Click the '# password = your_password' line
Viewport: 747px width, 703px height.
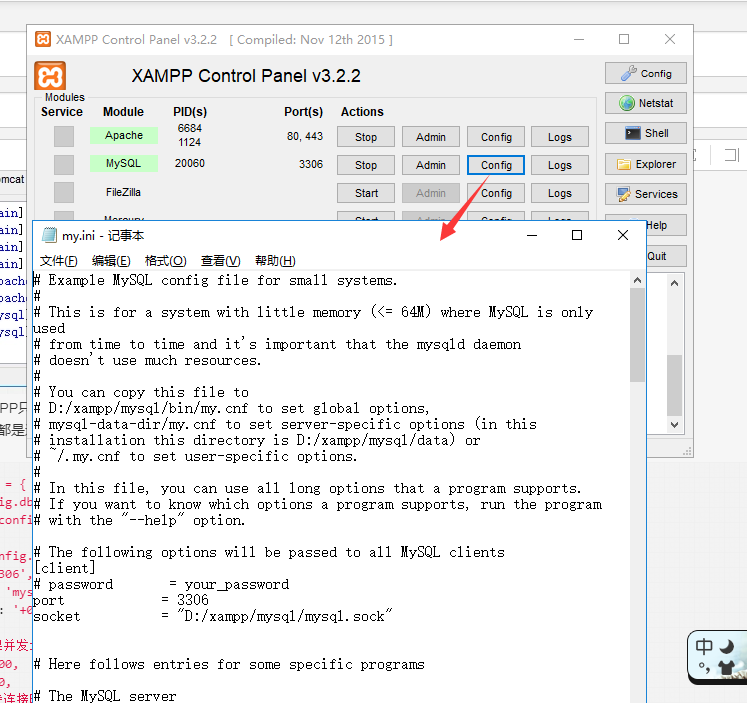click(162, 584)
